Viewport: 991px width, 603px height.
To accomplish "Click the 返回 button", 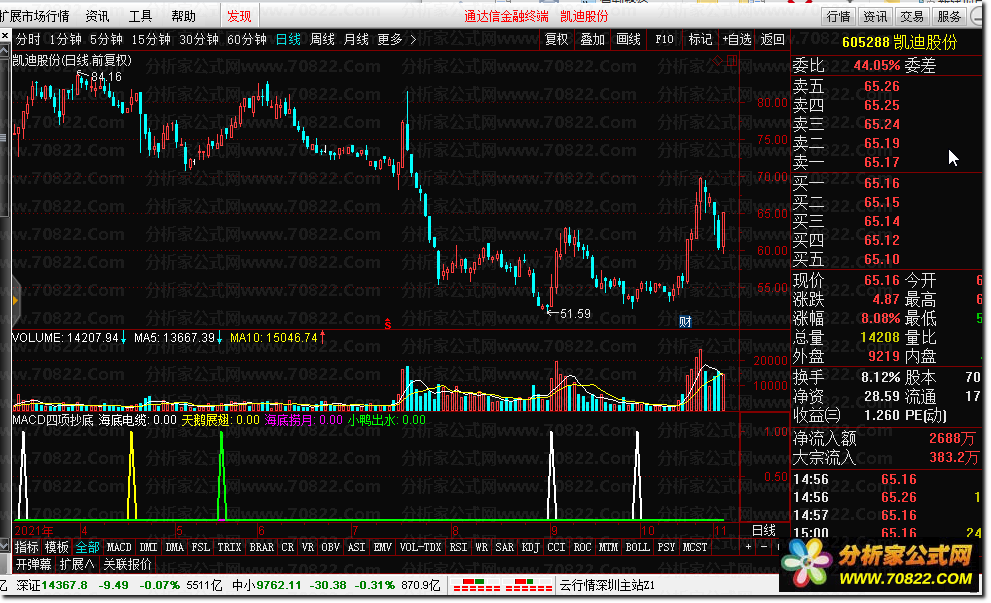I will point(772,39).
